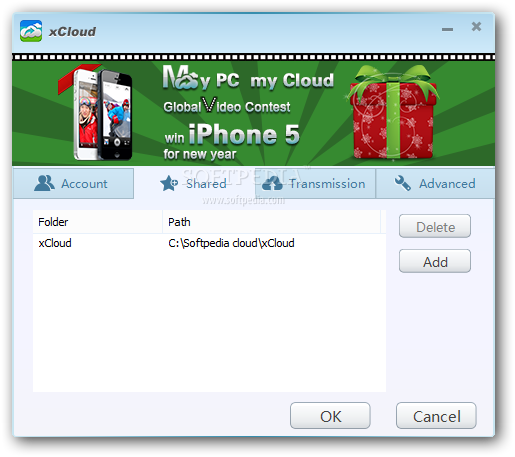Click the Transmission cloud upload icon
This screenshot has width=515, height=457.
(x=272, y=184)
